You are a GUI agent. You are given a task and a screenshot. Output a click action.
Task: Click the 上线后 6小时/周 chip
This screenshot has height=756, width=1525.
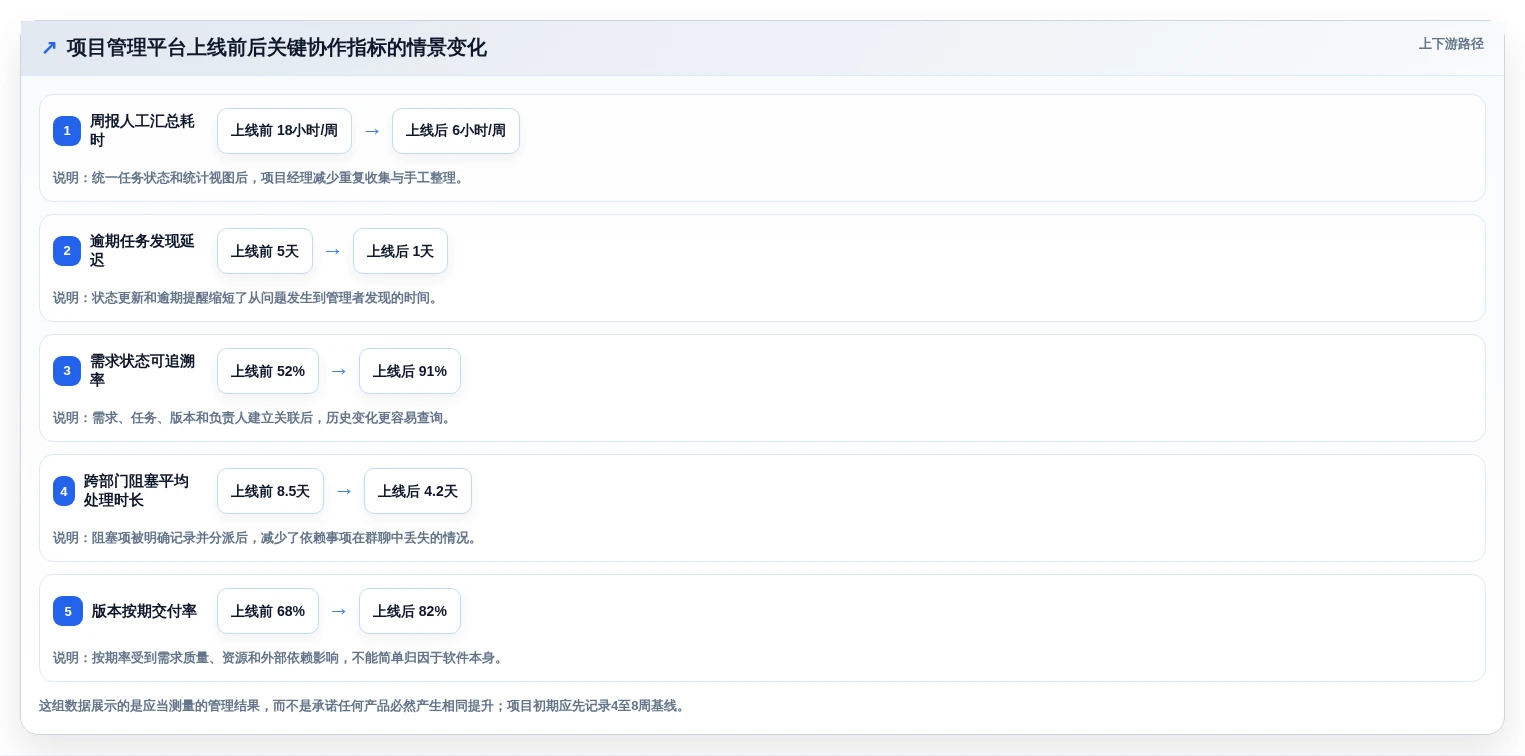pyautogui.click(x=456, y=131)
